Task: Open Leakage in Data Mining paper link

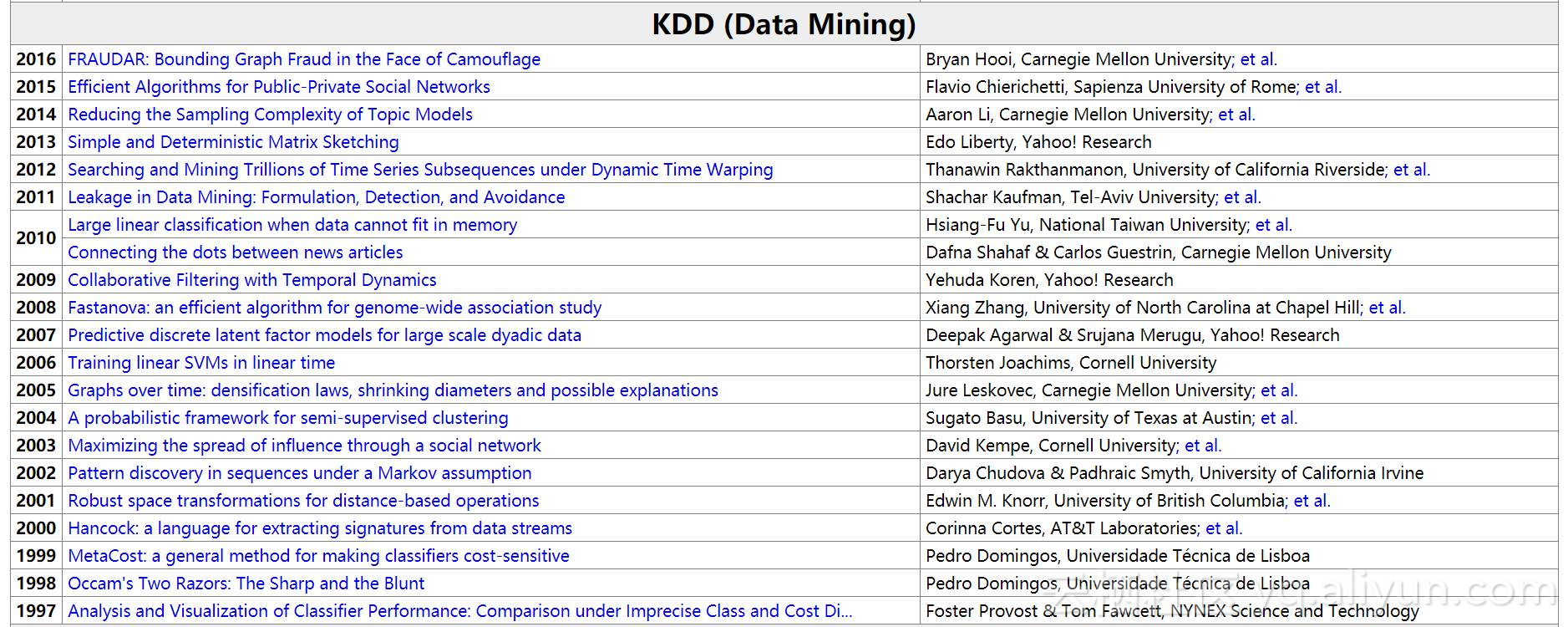Action: coord(316,197)
